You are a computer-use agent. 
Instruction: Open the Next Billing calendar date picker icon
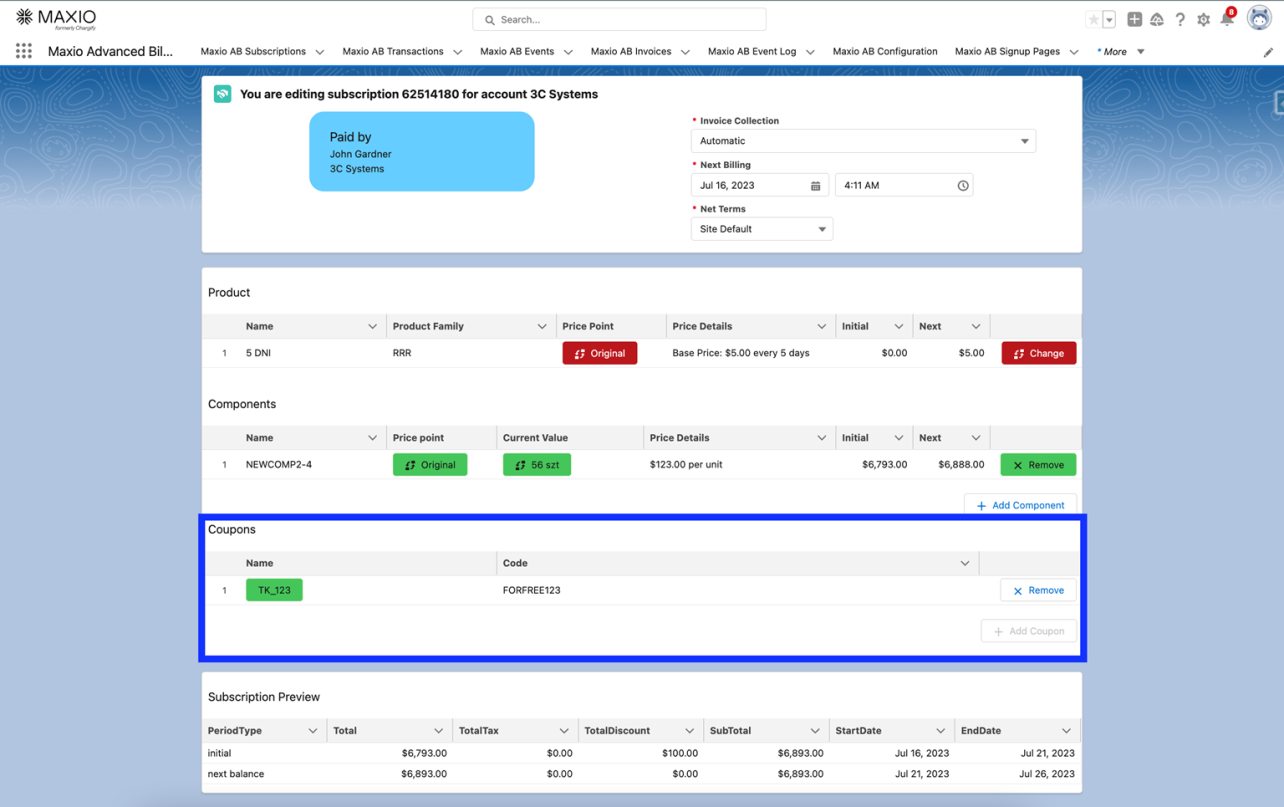[x=815, y=186]
